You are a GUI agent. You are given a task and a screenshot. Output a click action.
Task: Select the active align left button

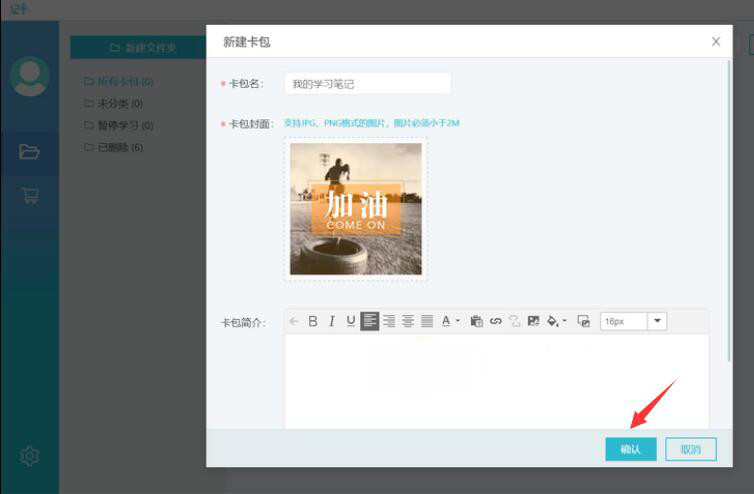click(370, 321)
